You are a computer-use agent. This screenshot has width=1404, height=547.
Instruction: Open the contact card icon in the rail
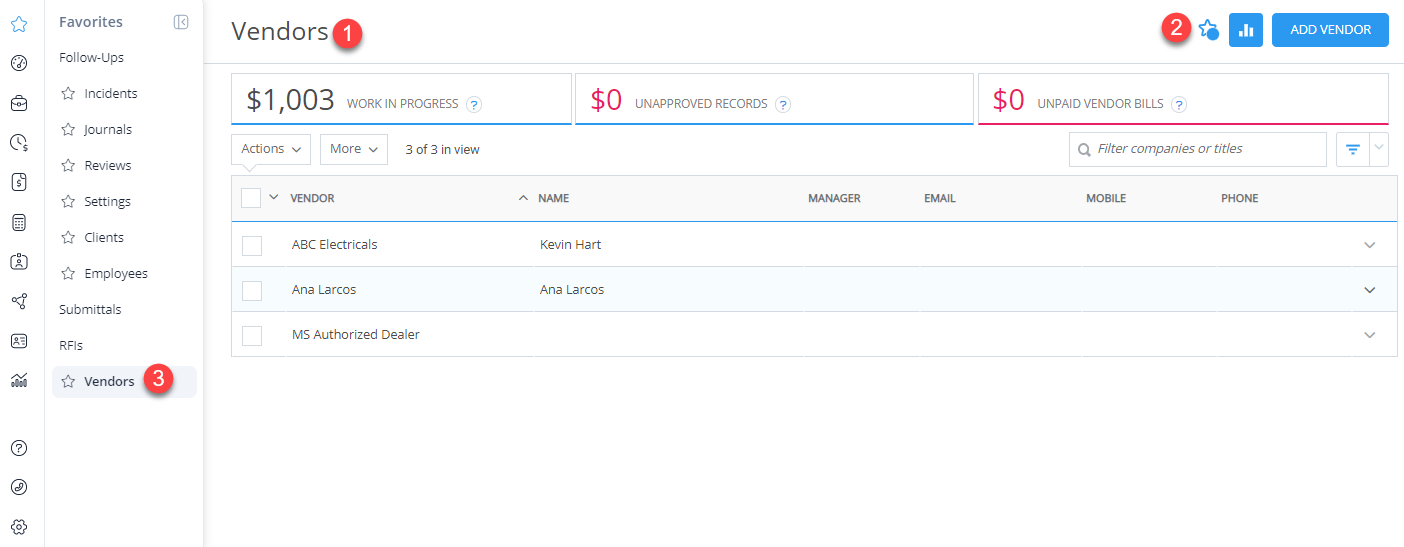[19, 341]
